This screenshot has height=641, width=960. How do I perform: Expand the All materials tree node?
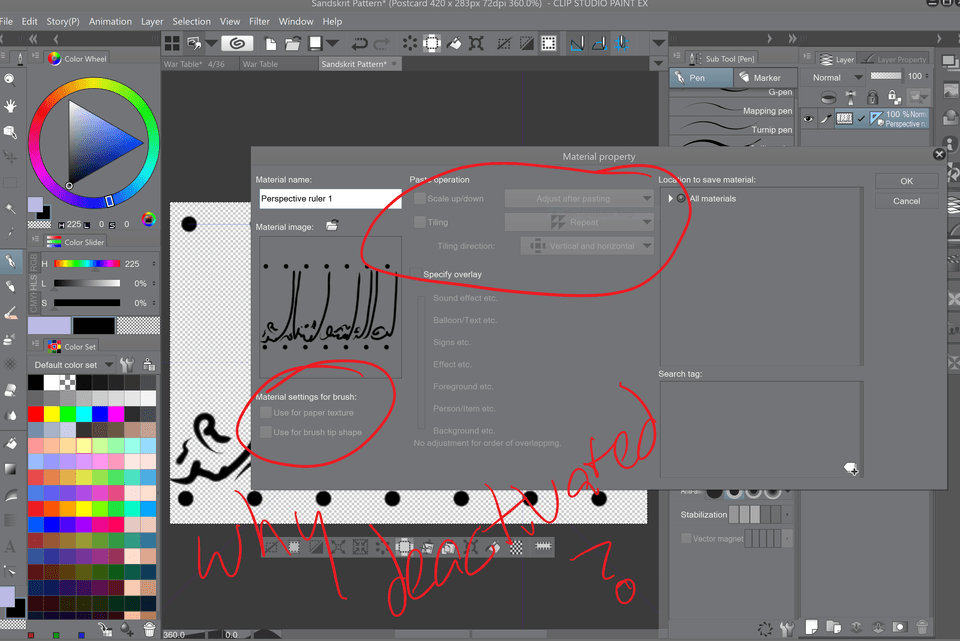pos(670,199)
